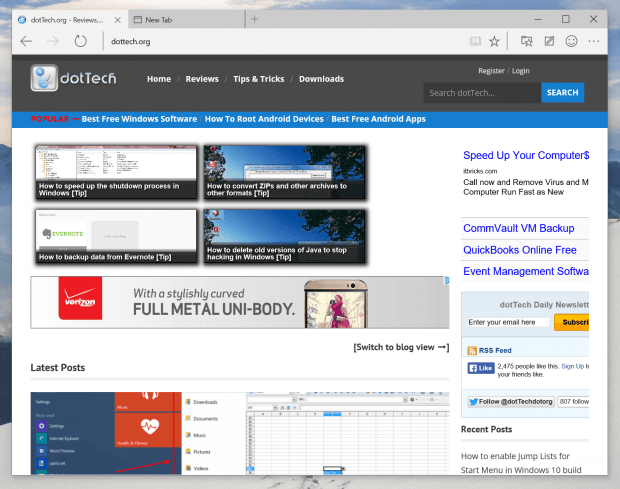Reload the page with the refresh icon

point(80,41)
